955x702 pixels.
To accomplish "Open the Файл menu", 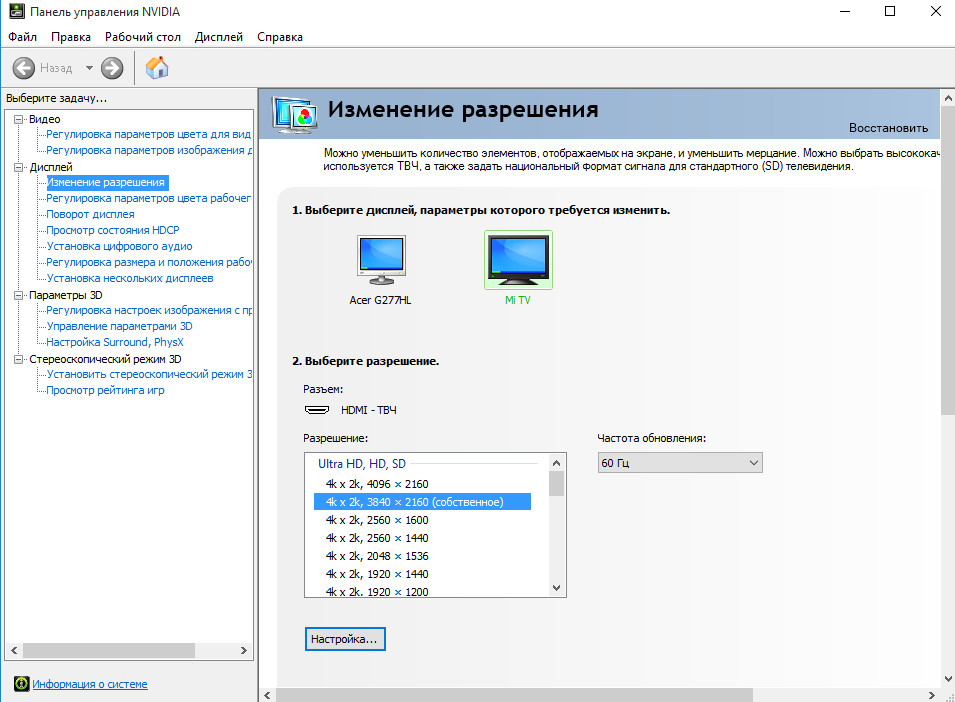I will 23,37.
